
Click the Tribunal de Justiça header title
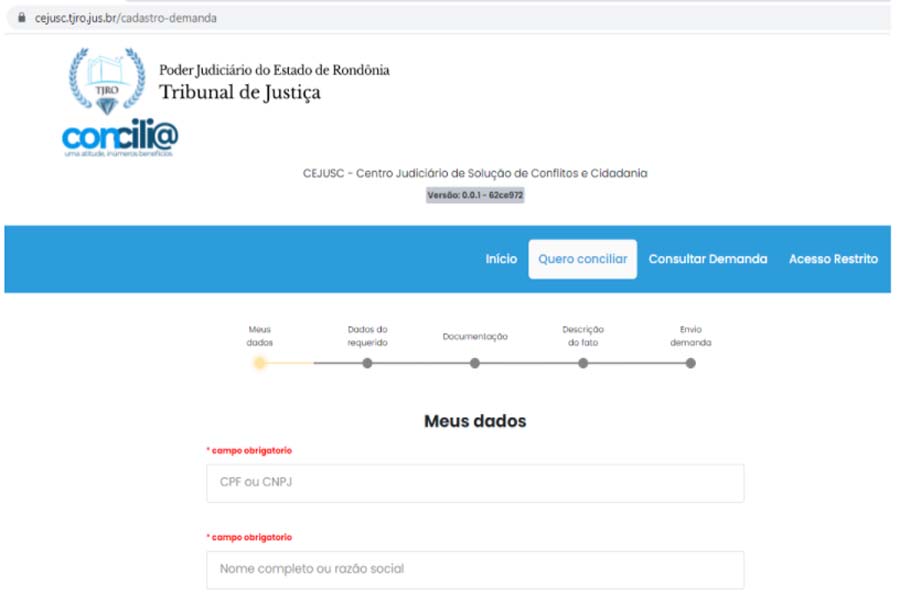pos(240,93)
